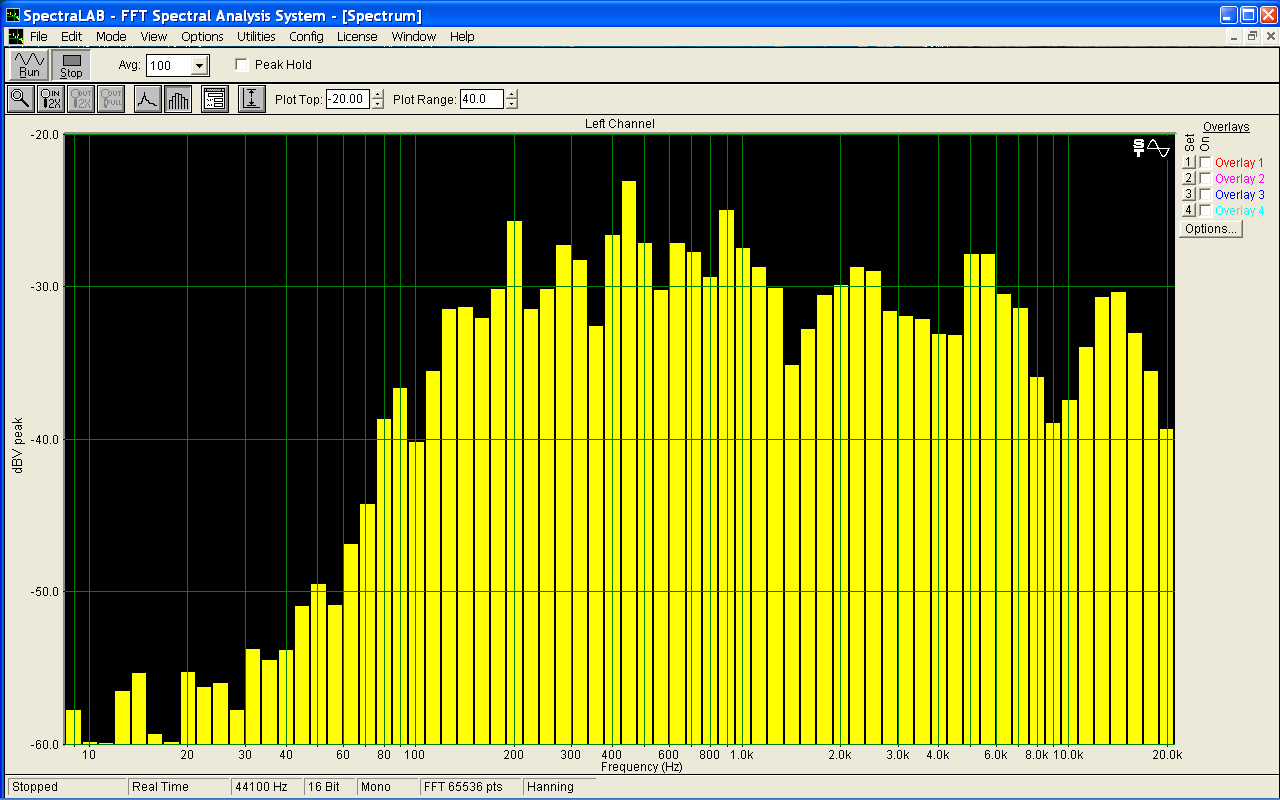Click the Overlays heading label
Viewport: 1280px width, 800px height.
point(1226,127)
